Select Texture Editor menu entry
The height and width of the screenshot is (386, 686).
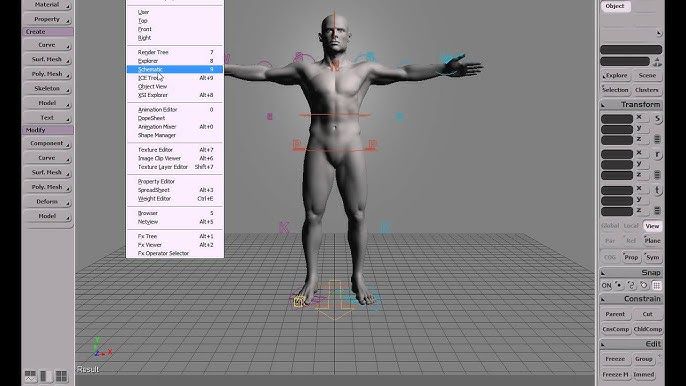175,150
